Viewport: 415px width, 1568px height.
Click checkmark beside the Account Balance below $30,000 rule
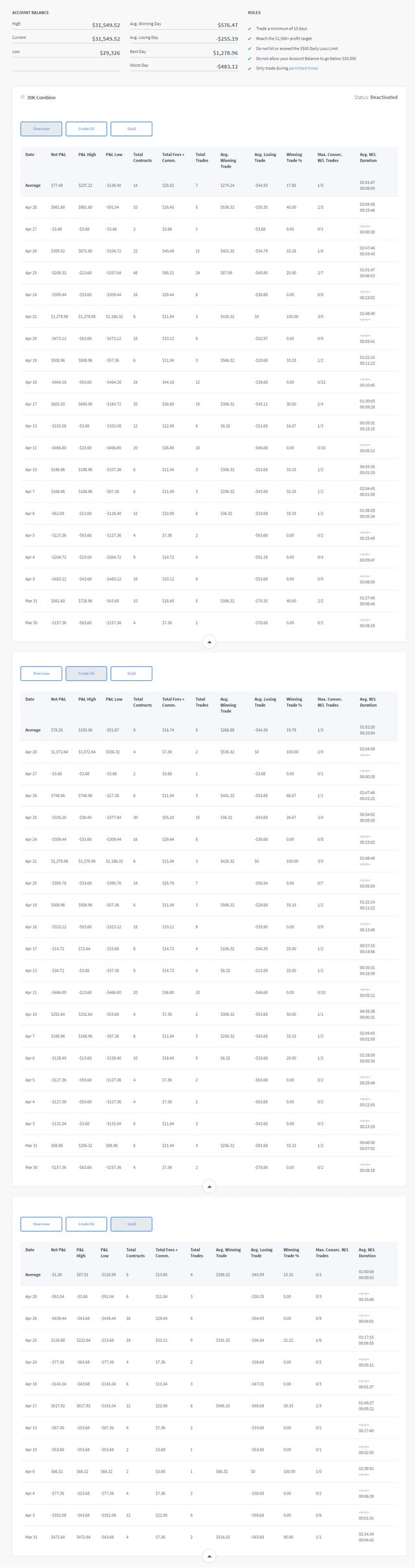[x=250, y=58]
